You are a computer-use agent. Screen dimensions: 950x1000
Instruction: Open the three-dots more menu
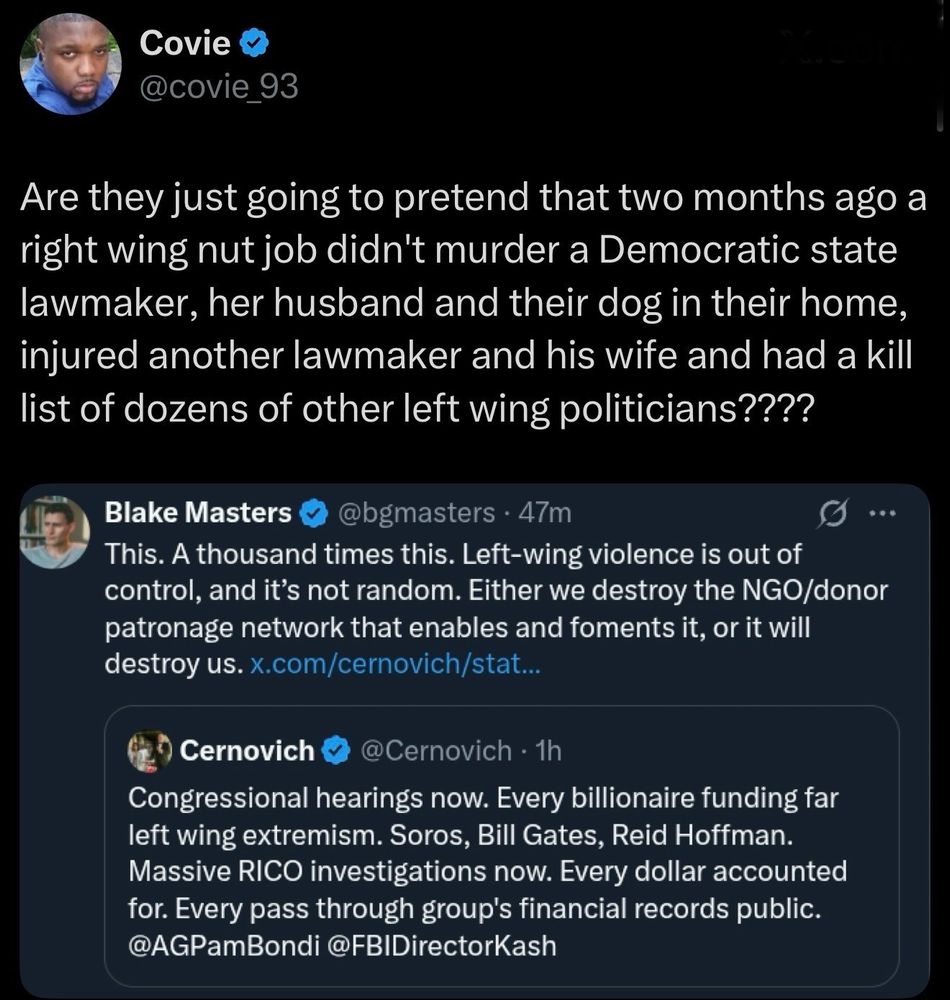tap(883, 513)
